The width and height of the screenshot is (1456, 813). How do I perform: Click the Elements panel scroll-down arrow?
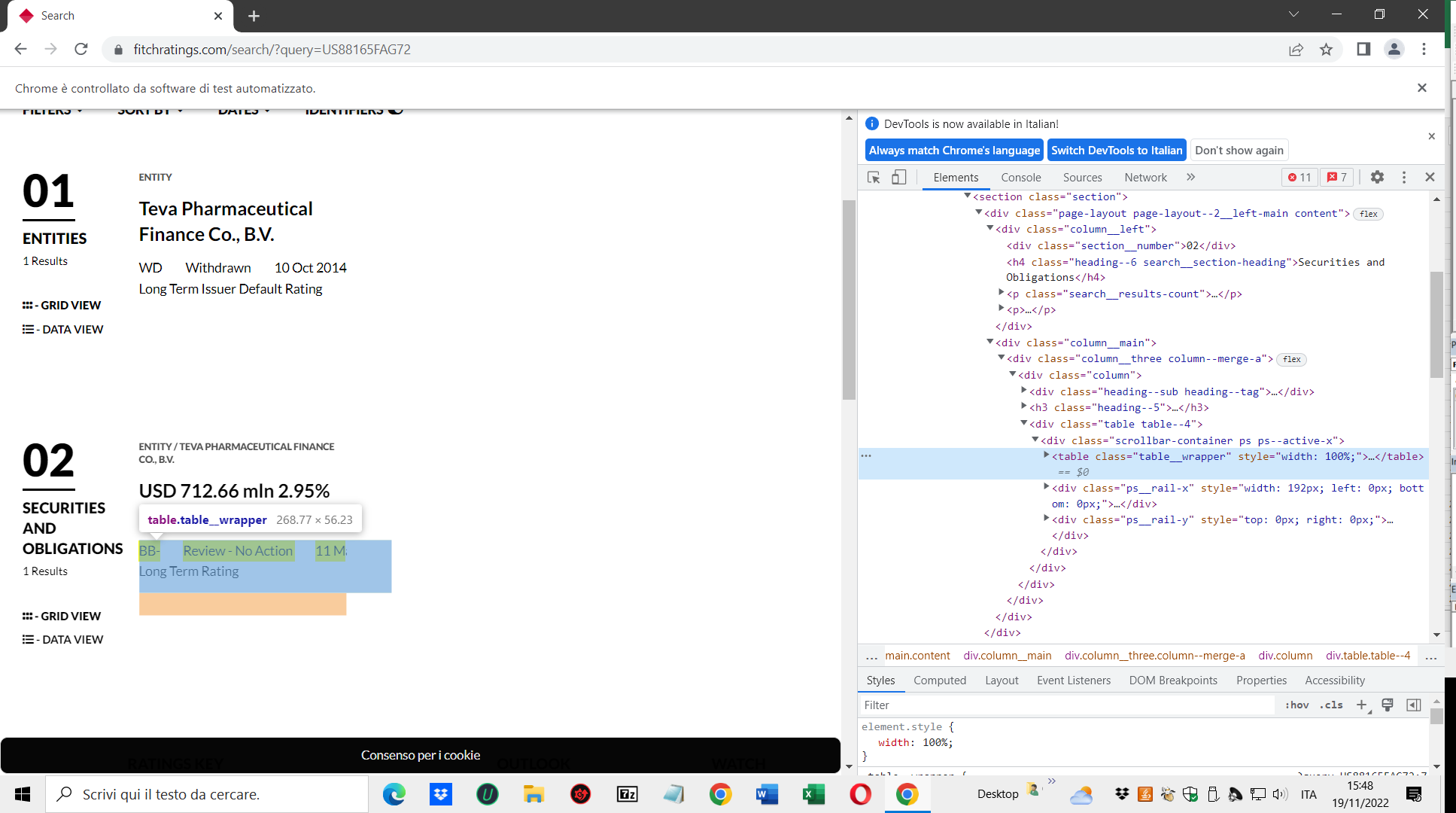1436,634
